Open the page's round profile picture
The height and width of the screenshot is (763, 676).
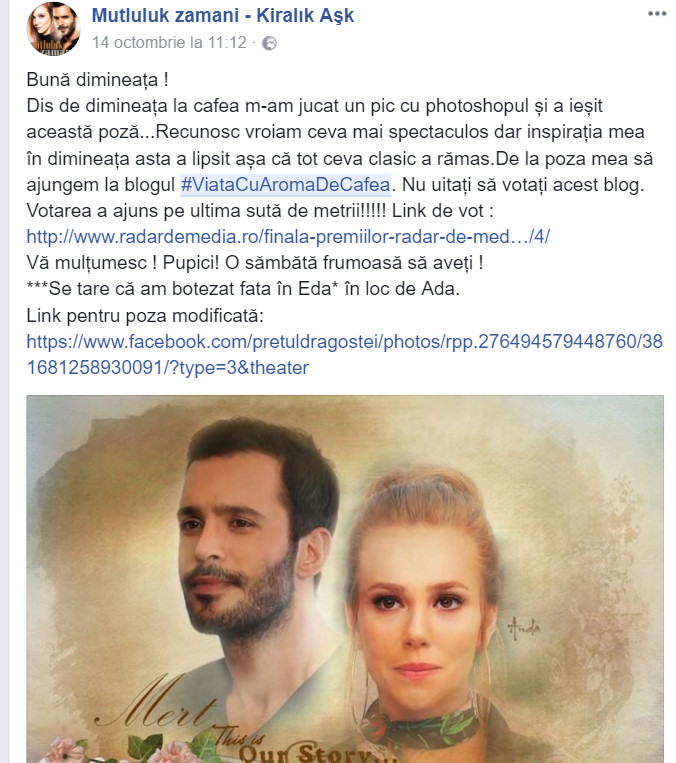[53, 29]
